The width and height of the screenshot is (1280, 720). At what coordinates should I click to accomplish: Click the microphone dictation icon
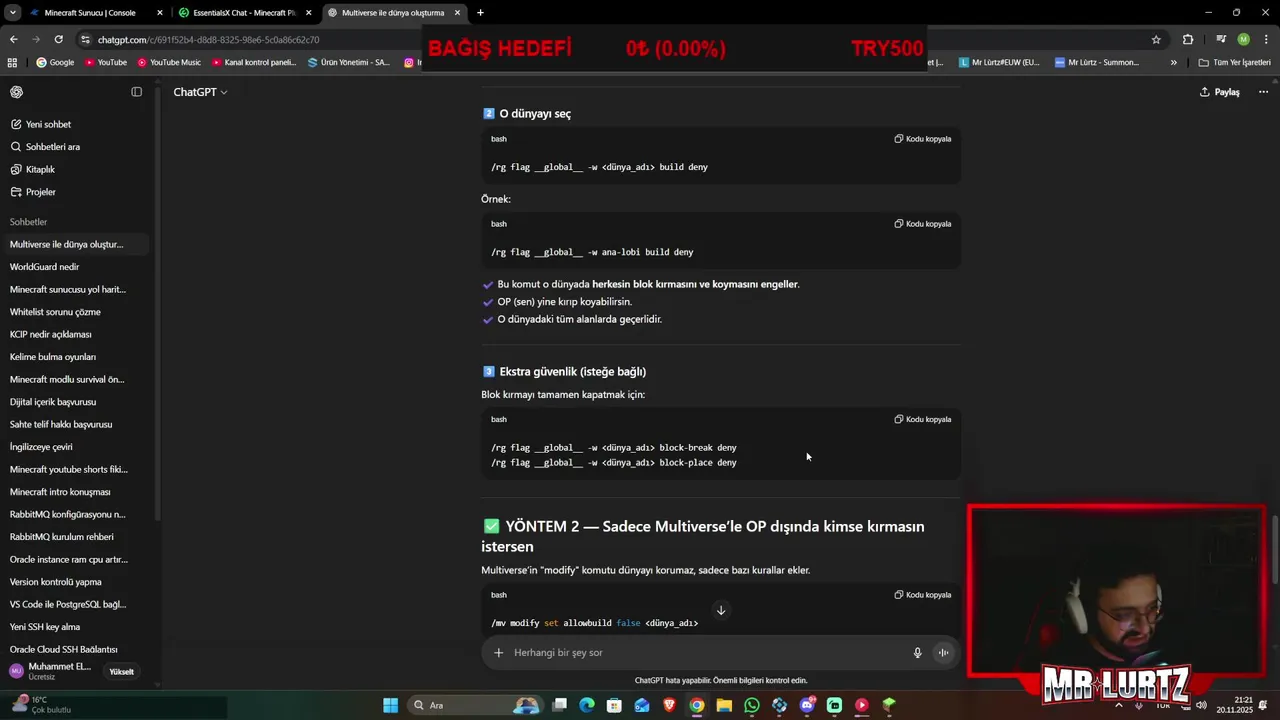pos(917,653)
